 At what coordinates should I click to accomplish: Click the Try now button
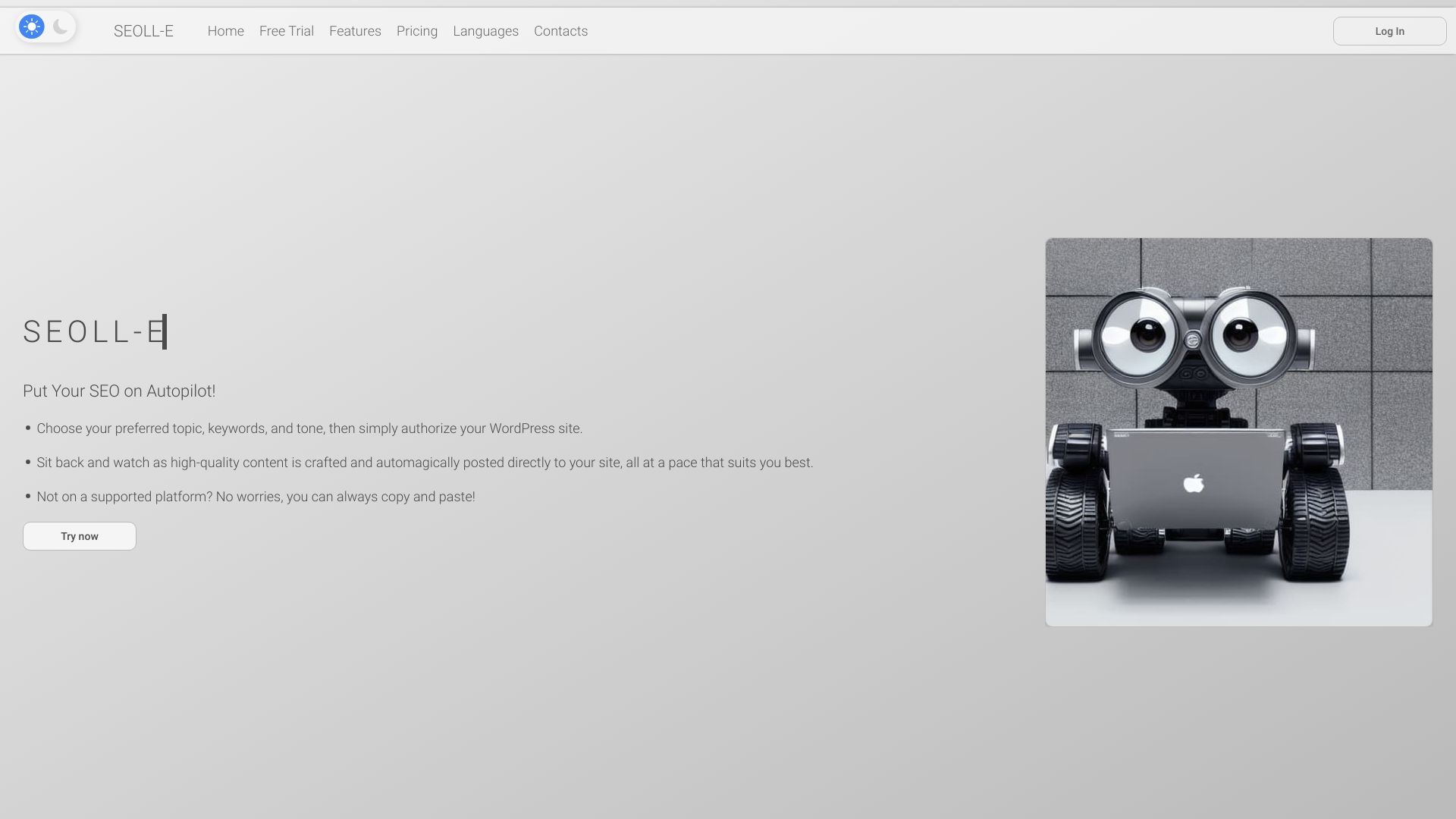click(80, 536)
